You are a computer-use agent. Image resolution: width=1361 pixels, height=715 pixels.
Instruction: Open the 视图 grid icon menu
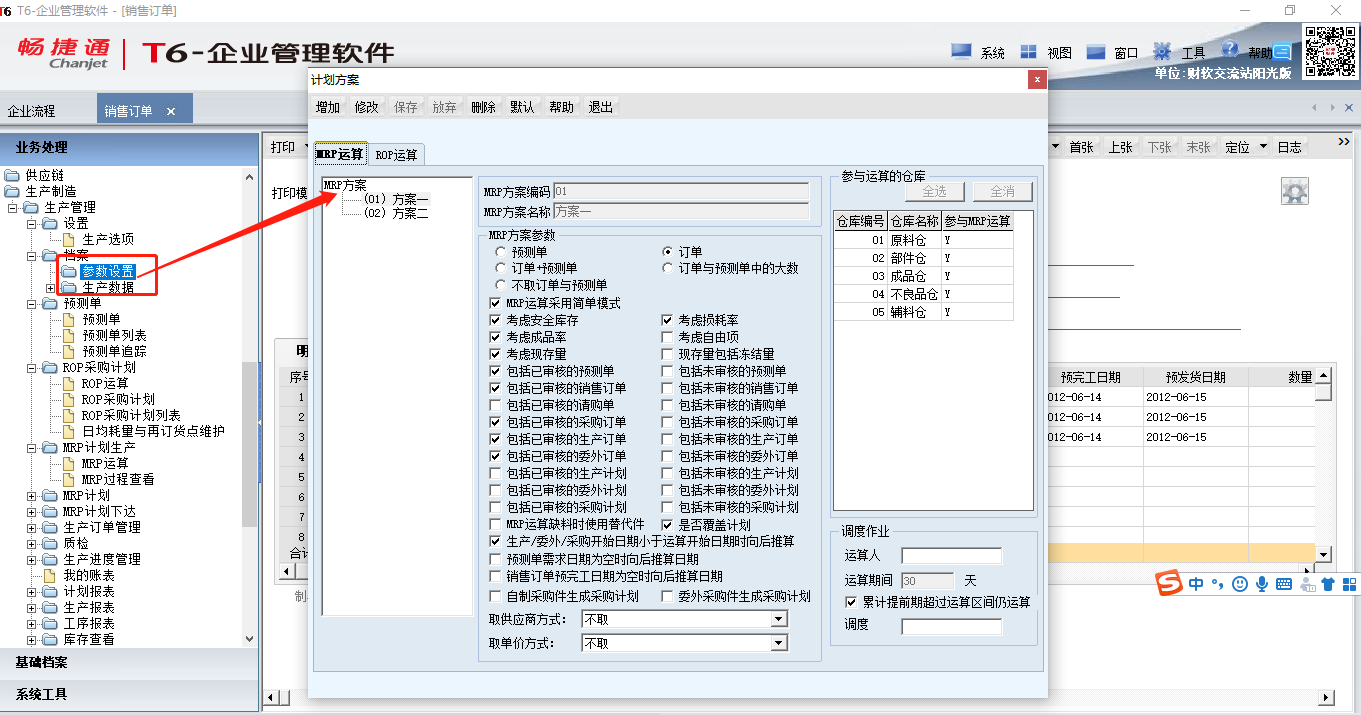(x=1028, y=52)
